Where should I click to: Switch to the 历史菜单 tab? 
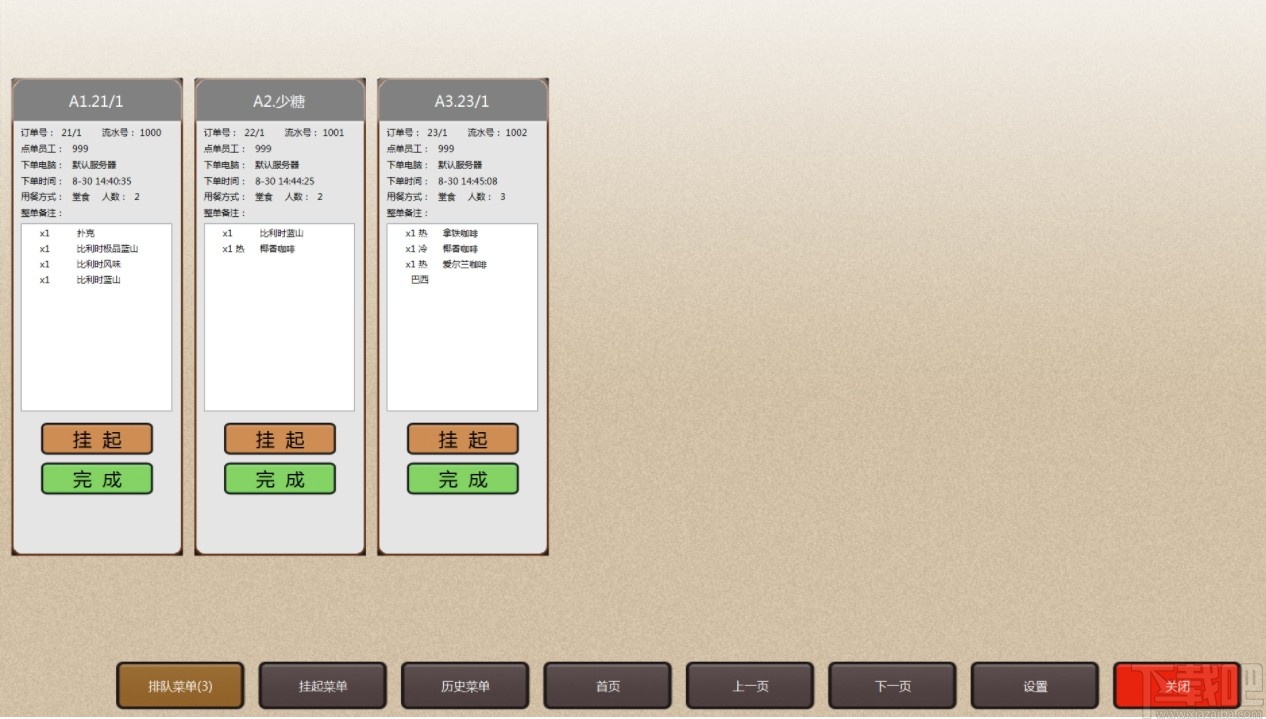pos(465,686)
